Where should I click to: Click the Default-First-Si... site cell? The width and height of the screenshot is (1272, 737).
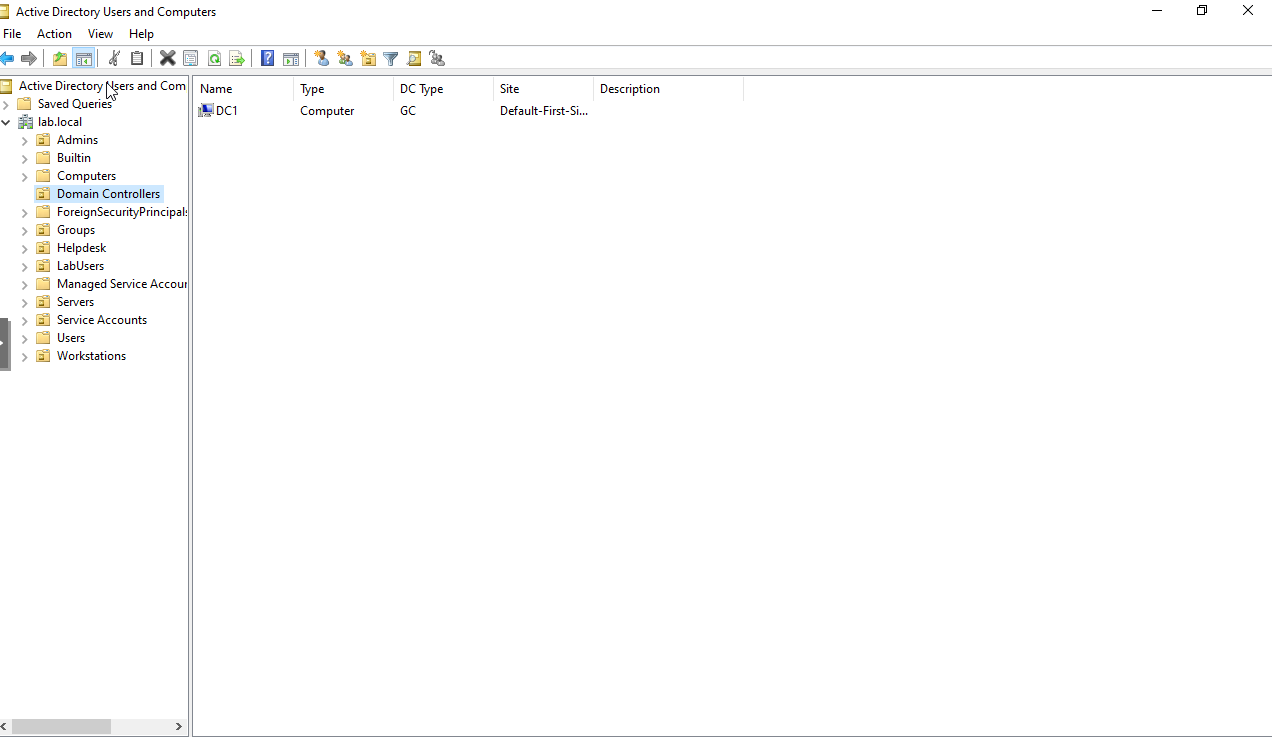pyautogui.click(x=544, y=111)
